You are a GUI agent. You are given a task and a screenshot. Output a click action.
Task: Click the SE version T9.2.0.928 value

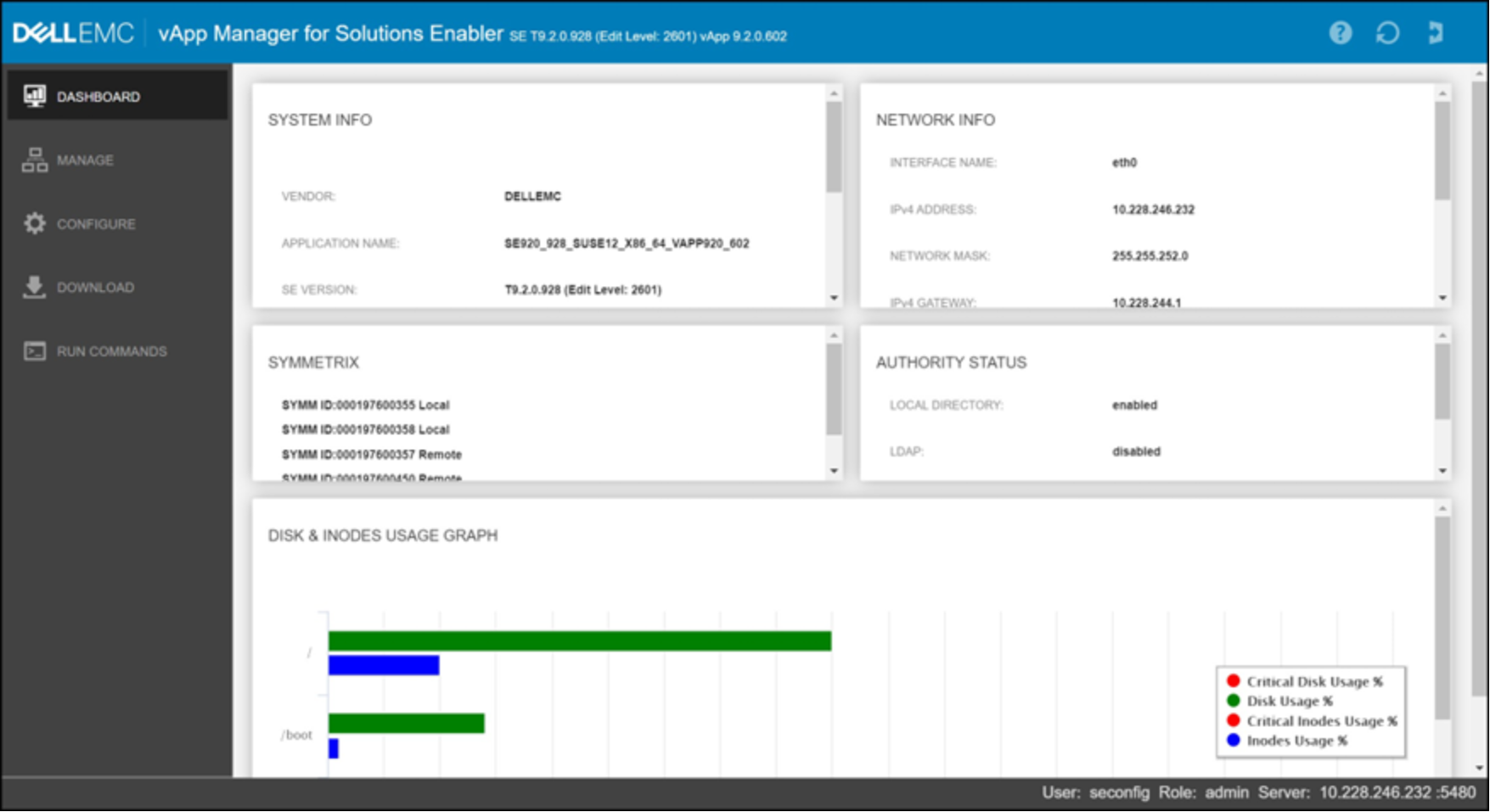click(582, 289)
